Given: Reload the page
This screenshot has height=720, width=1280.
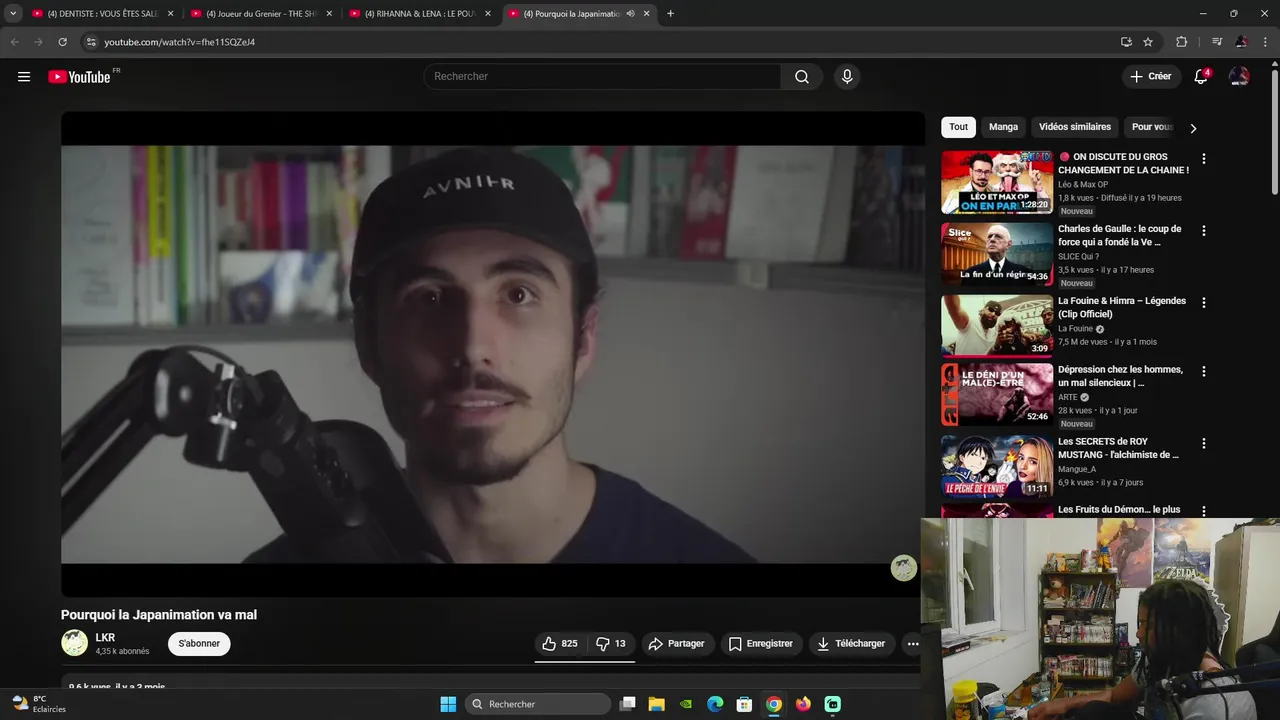Looking at the screenshot, I should pos(62,42).
